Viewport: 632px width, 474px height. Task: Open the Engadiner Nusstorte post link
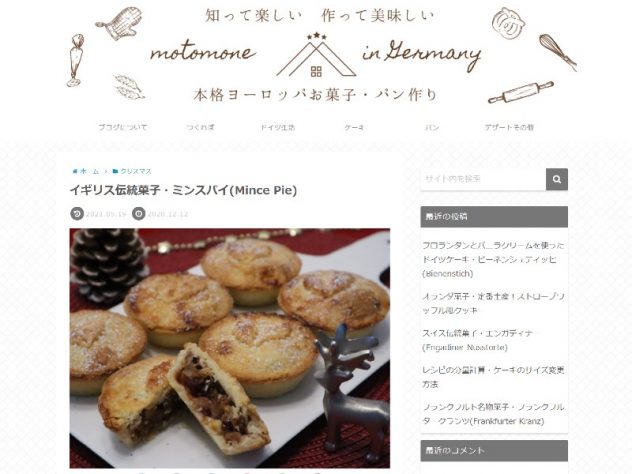(x=477, y=340)
